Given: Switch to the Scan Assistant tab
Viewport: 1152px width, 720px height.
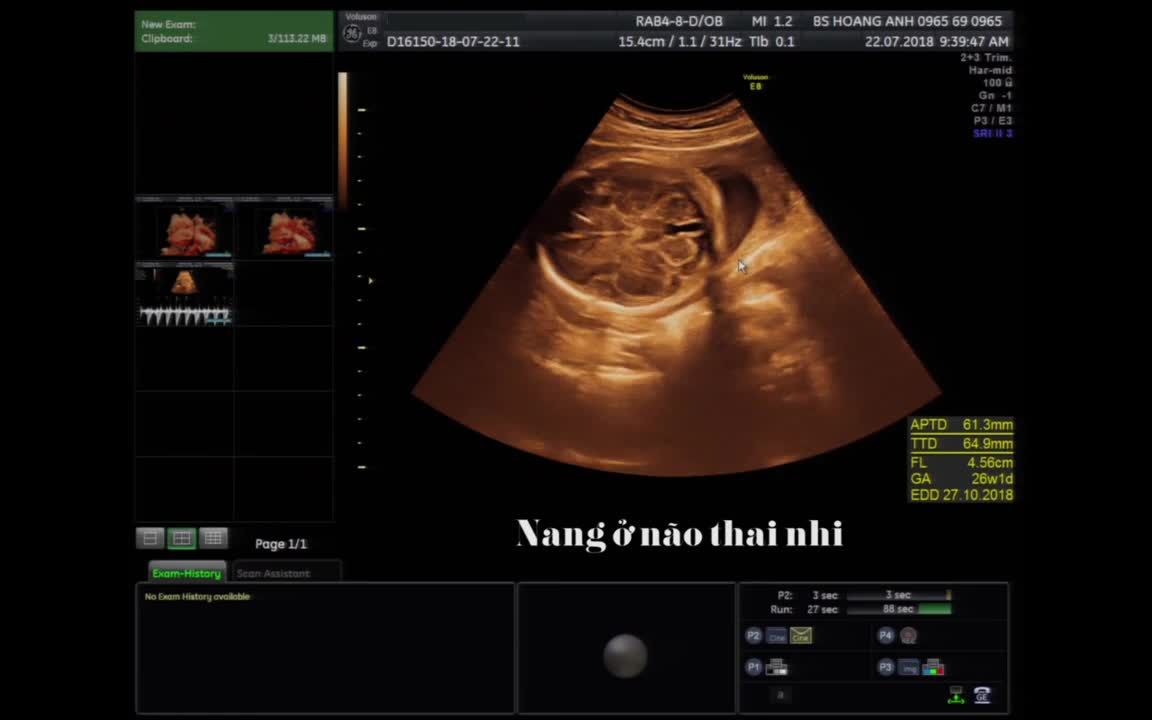Looking at the screenshot, I should click(274, 573).
